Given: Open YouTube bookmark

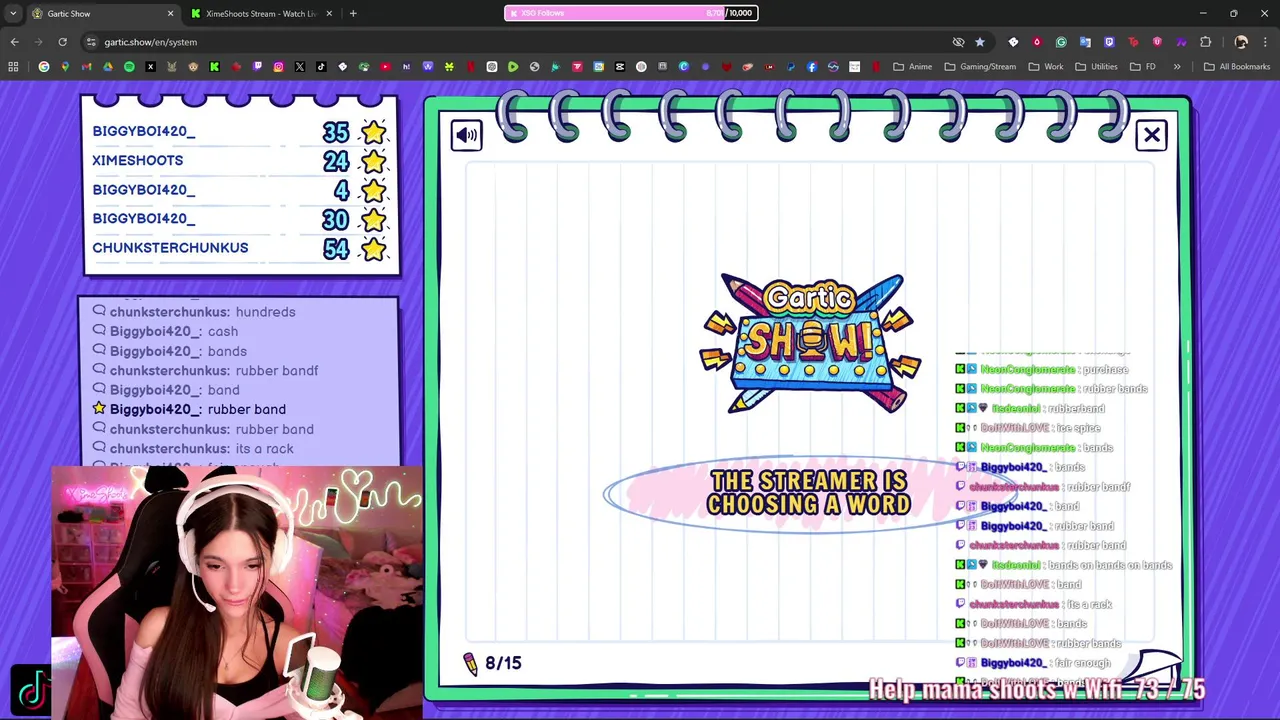Looking at the screenshot, I should coord(385,67).
